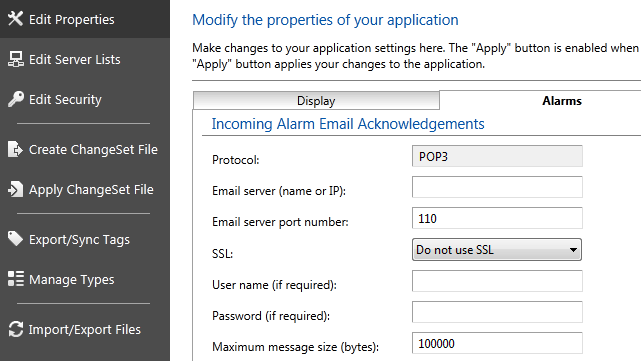This screenshot has height=361, width=641.
Task: Click the Manage Types list icon
Action: [16, 279]
